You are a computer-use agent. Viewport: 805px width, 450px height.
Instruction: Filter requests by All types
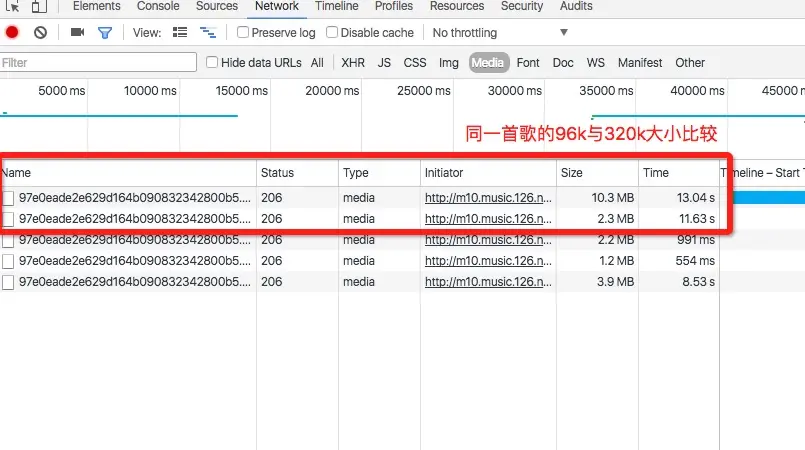(317, 63)
